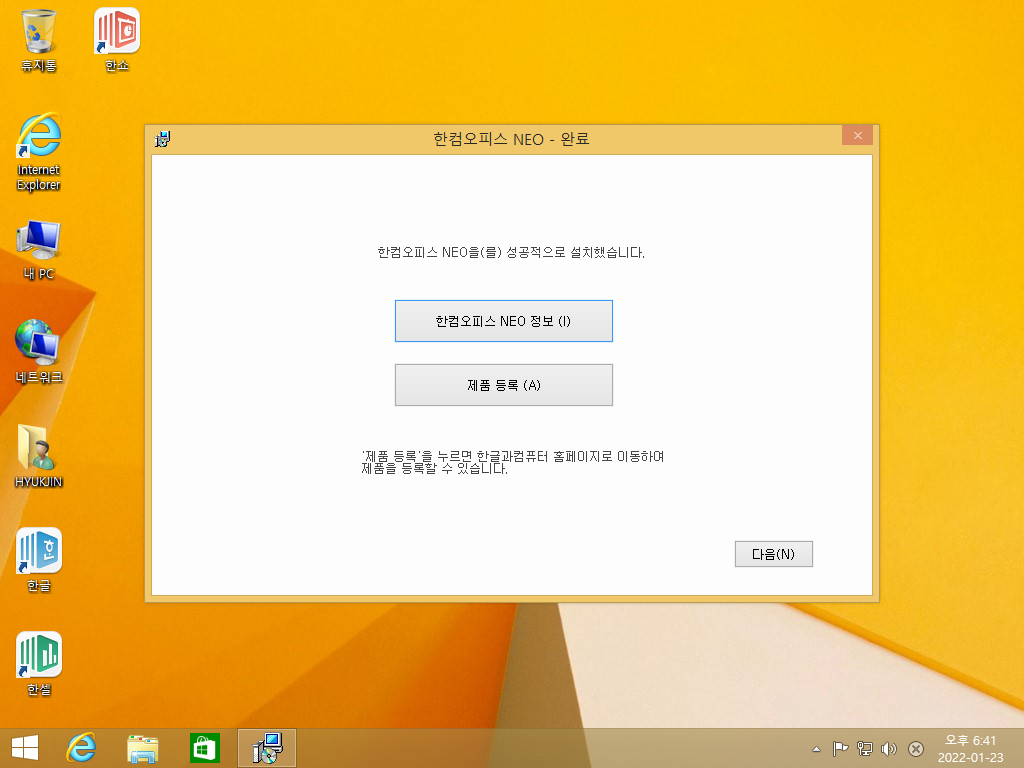The height and width of the screenshot is (768, 1024).
Task: Select the 내 PC desktop icon
Action: (x=39, y=250)
